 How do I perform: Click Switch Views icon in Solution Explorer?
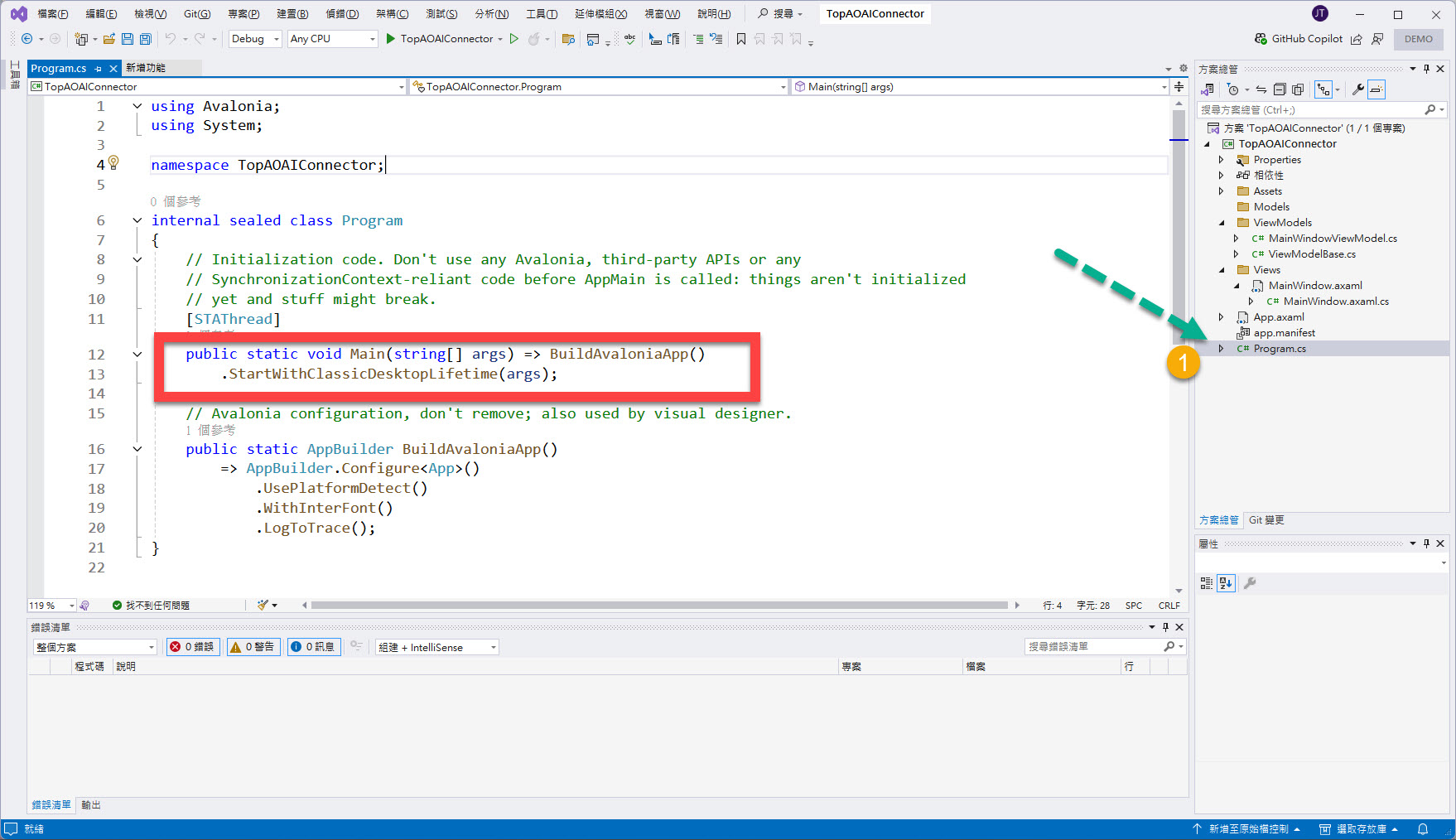[x=1208, y=89]
